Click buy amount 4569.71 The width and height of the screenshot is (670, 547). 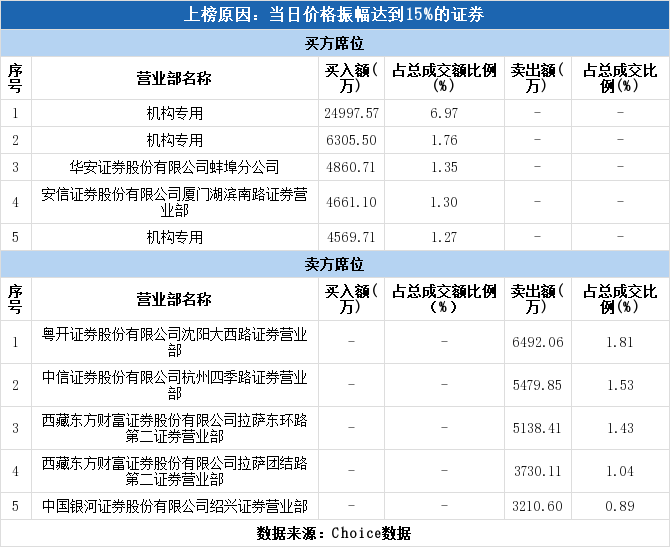tap(351, 237)
